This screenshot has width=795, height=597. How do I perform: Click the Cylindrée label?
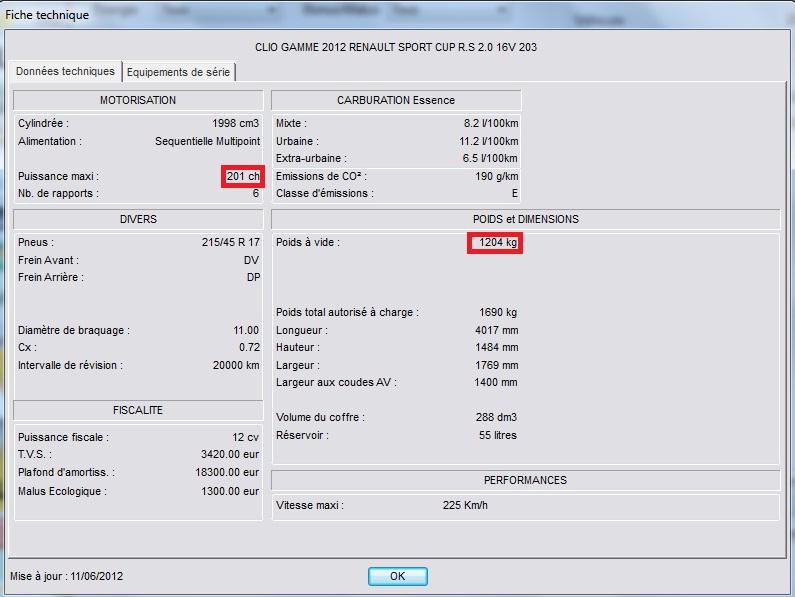click(43, 123)
